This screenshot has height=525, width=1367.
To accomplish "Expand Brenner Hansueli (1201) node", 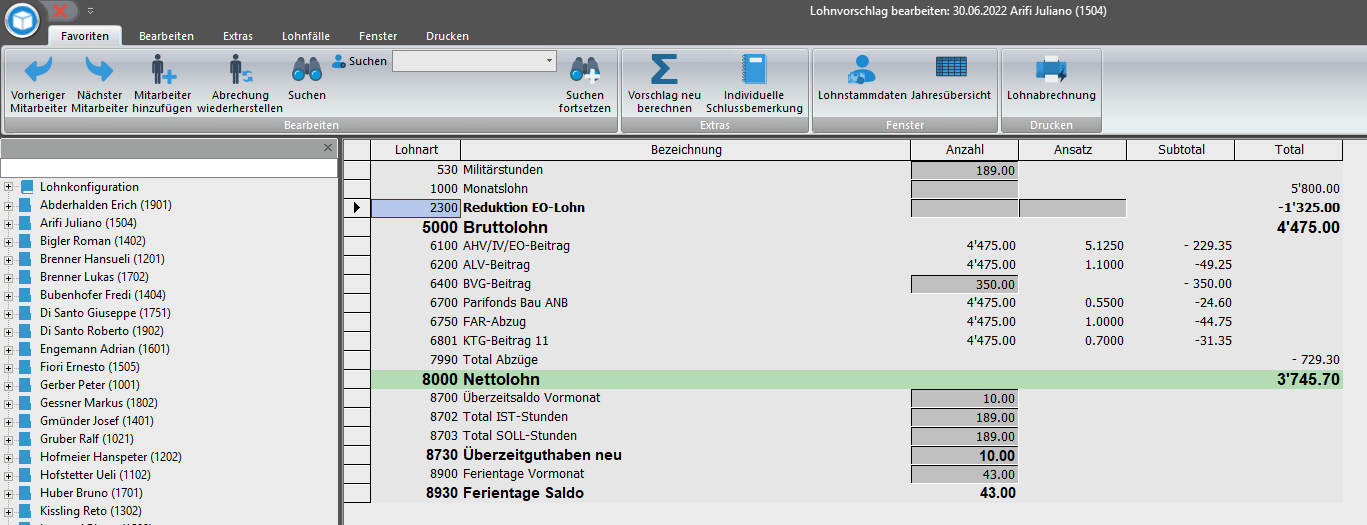I will point(8,259).
